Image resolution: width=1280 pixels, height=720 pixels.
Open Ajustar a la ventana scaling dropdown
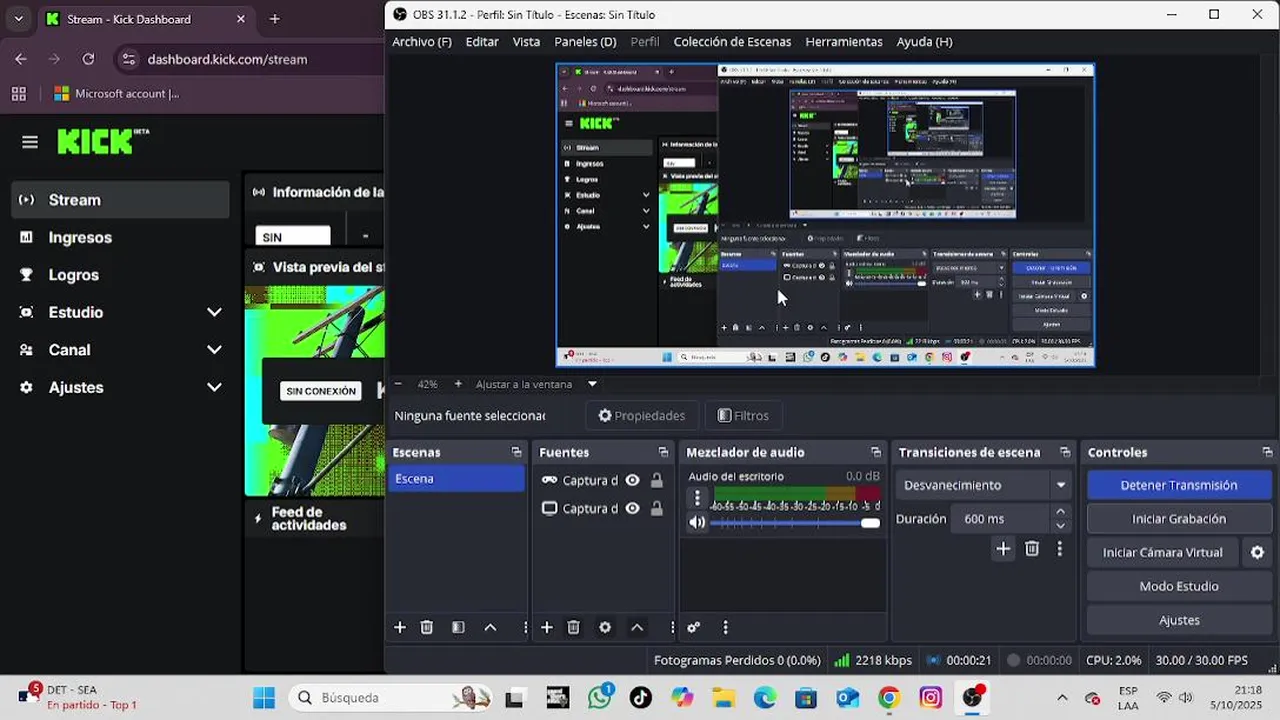[536, 384]
